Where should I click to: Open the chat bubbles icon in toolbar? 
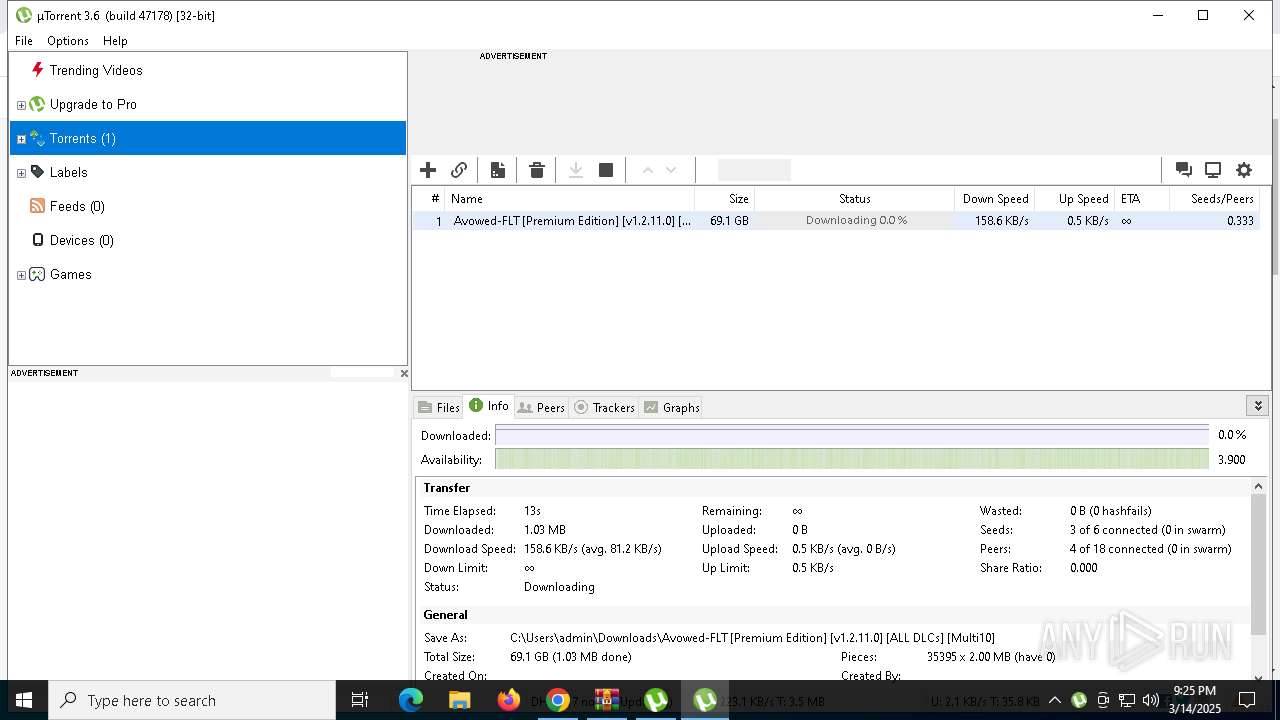click(1183, 170)
